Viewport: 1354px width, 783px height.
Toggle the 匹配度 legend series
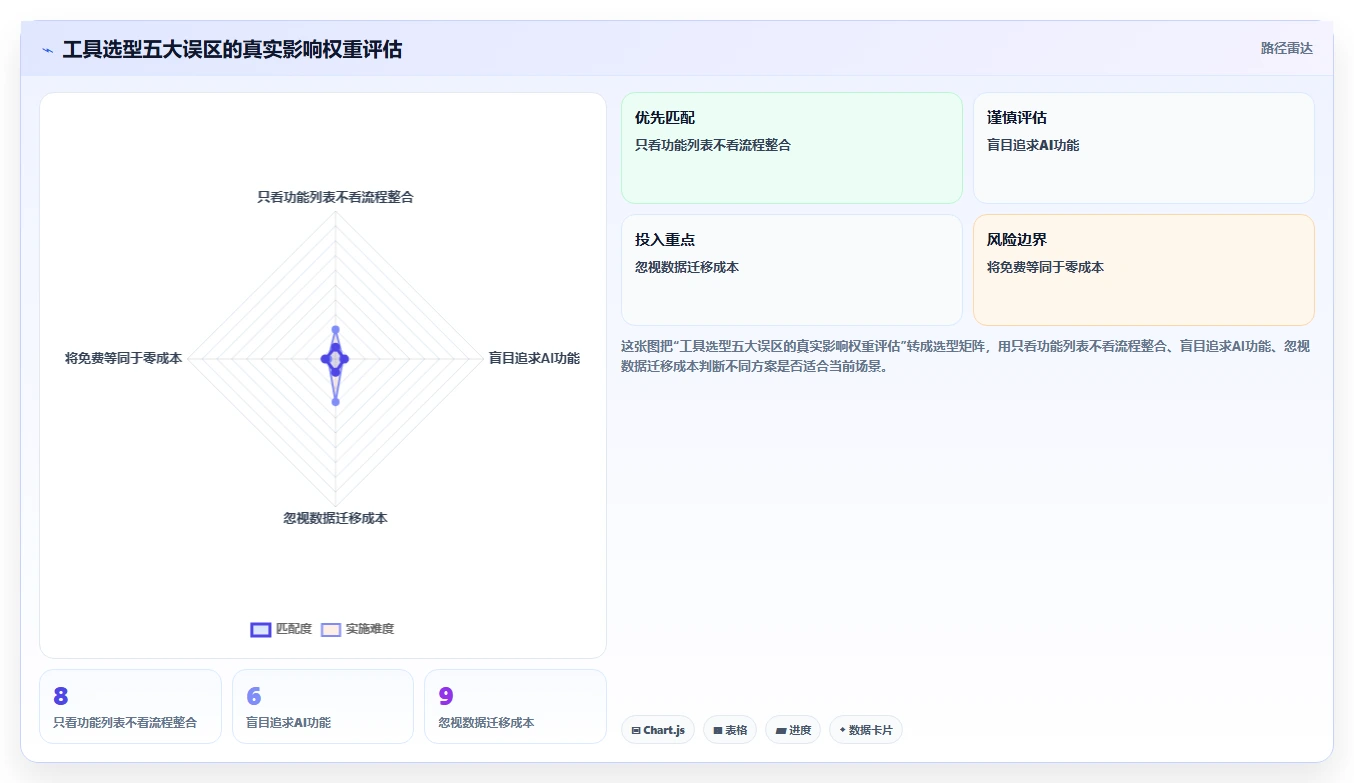pyautogui.click(x=281, y=629)
